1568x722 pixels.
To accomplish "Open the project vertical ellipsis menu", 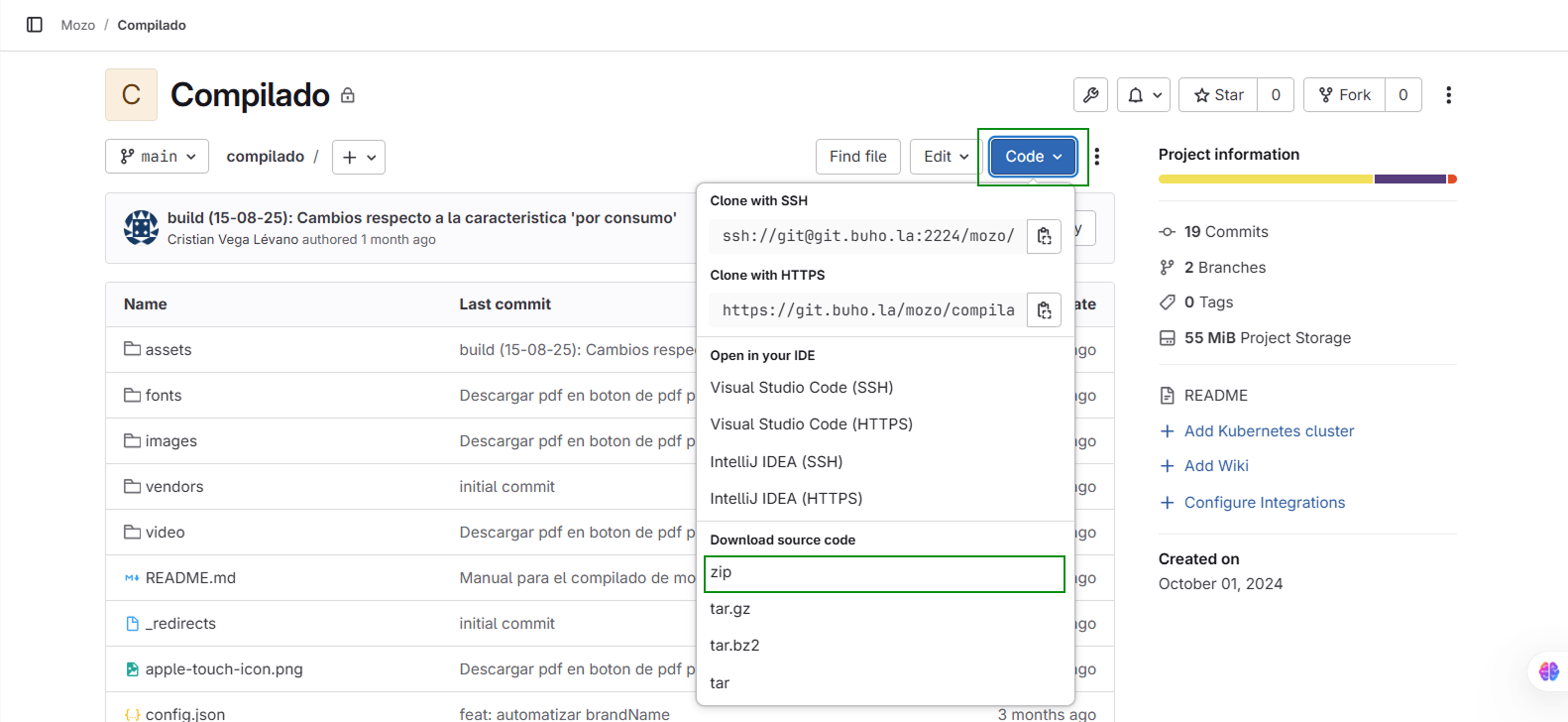I will (1448, 95).
